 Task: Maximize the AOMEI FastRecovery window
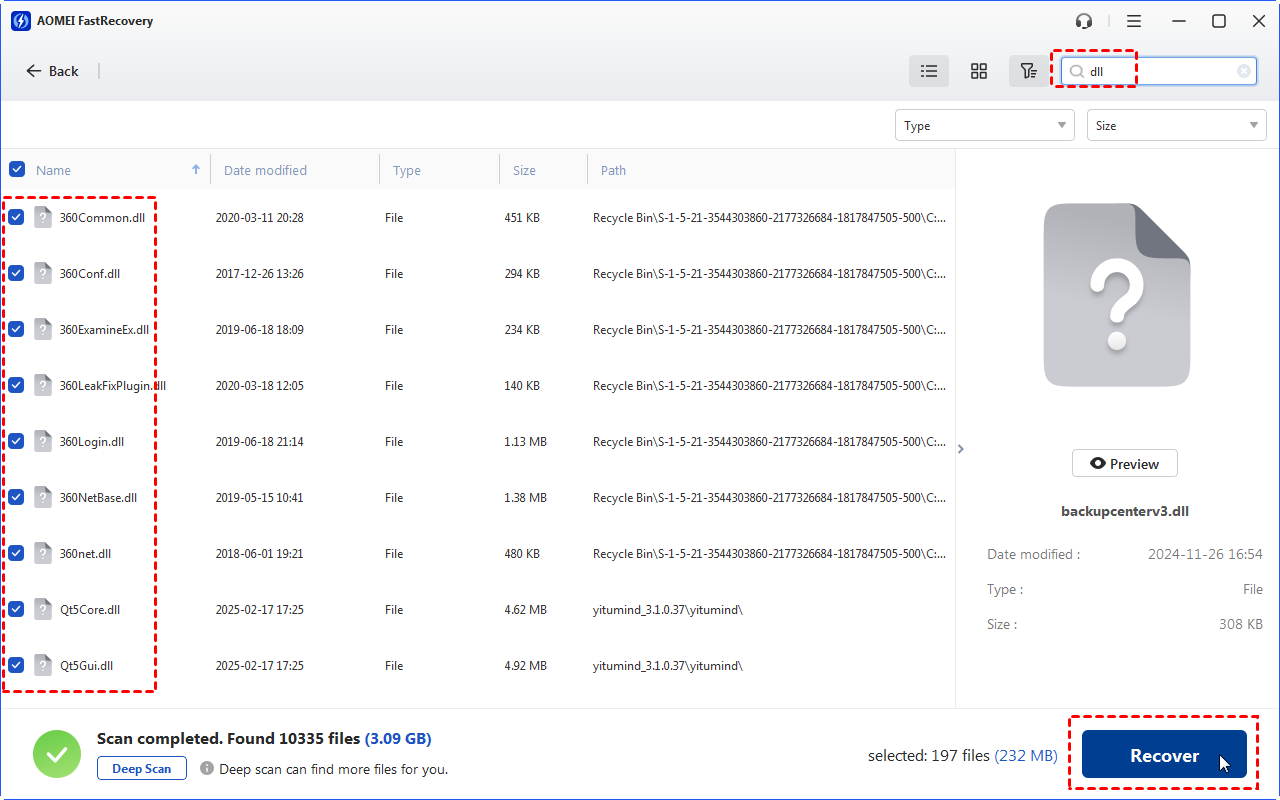(x=1219, y=21)
